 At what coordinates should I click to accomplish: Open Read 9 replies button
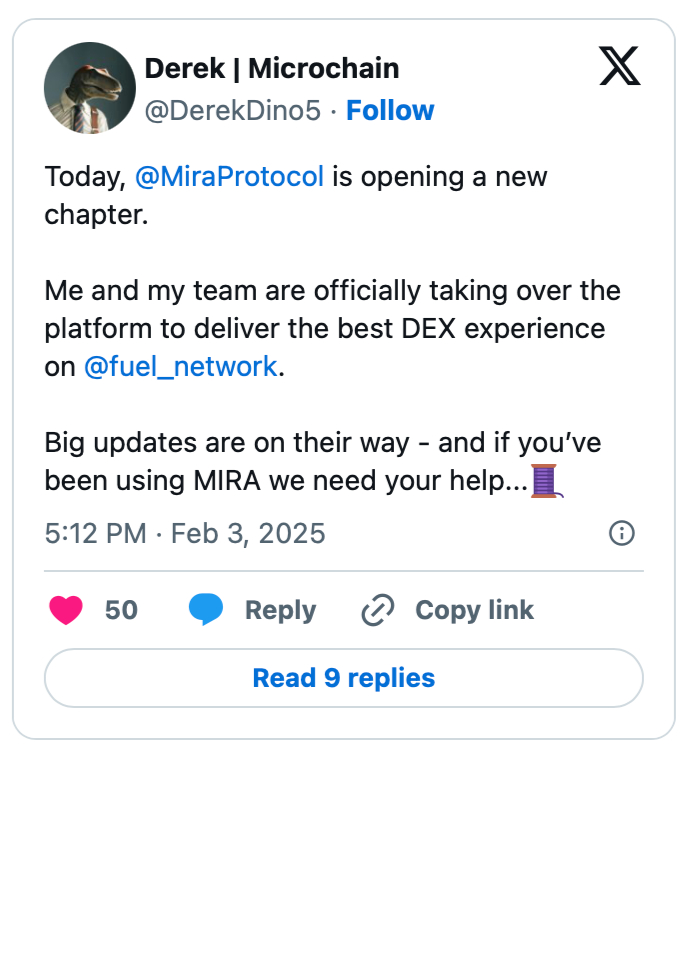coord(344,678)
